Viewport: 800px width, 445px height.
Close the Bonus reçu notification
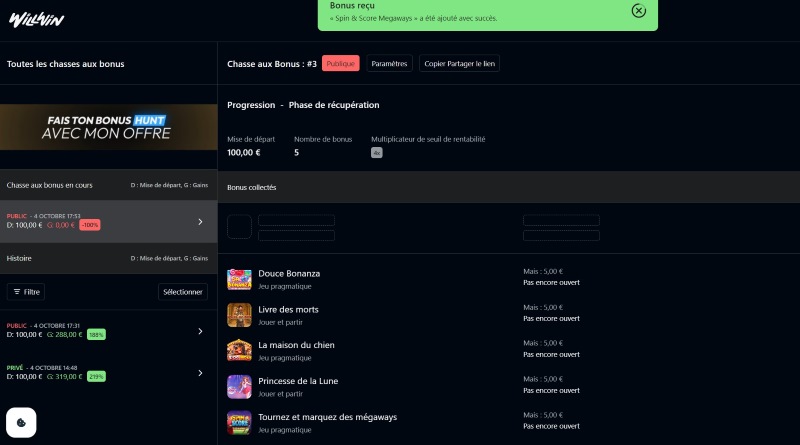638,11
